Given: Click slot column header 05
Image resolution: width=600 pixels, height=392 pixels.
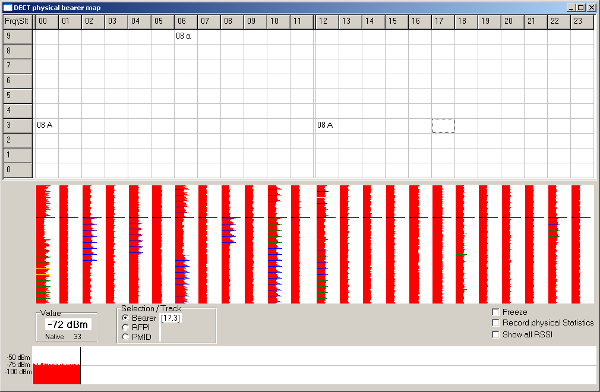Looking at the screenshot, I should point(163,22).
